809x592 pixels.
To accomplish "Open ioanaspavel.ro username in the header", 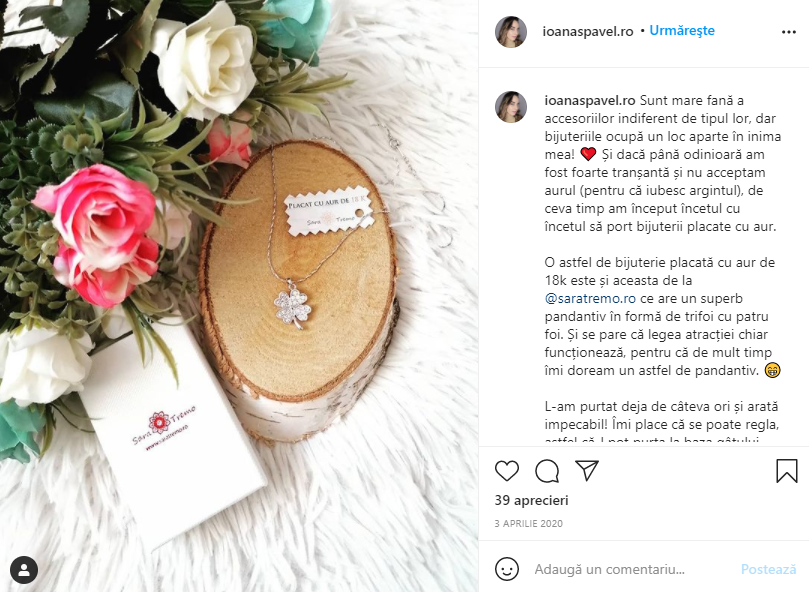I will (588, 31).
